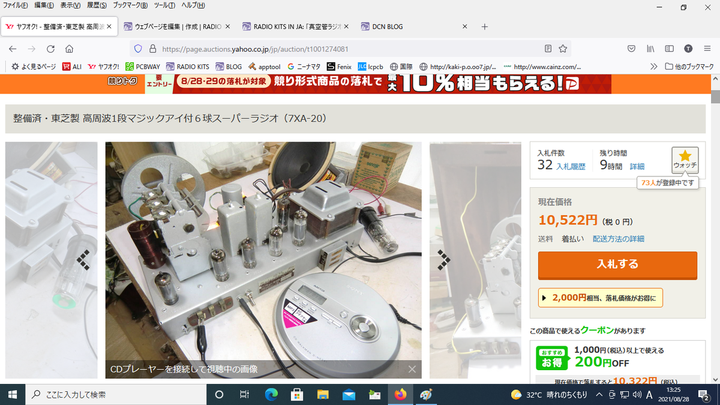Show next image with right arrow
Viewport: 720px width, 405px height.
point(443,258)
